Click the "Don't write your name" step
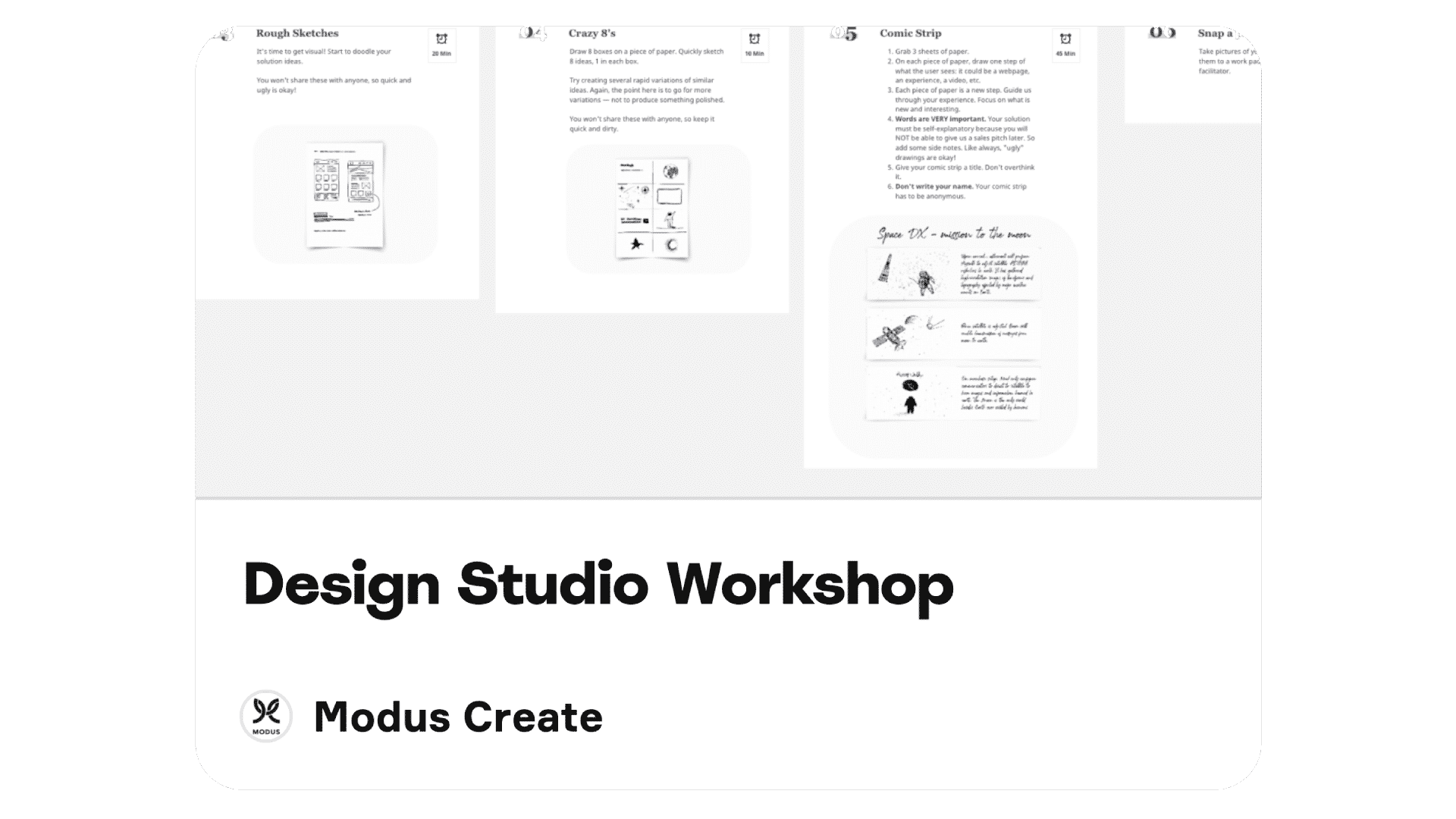The image size is (1456, 819). [959, 191]
